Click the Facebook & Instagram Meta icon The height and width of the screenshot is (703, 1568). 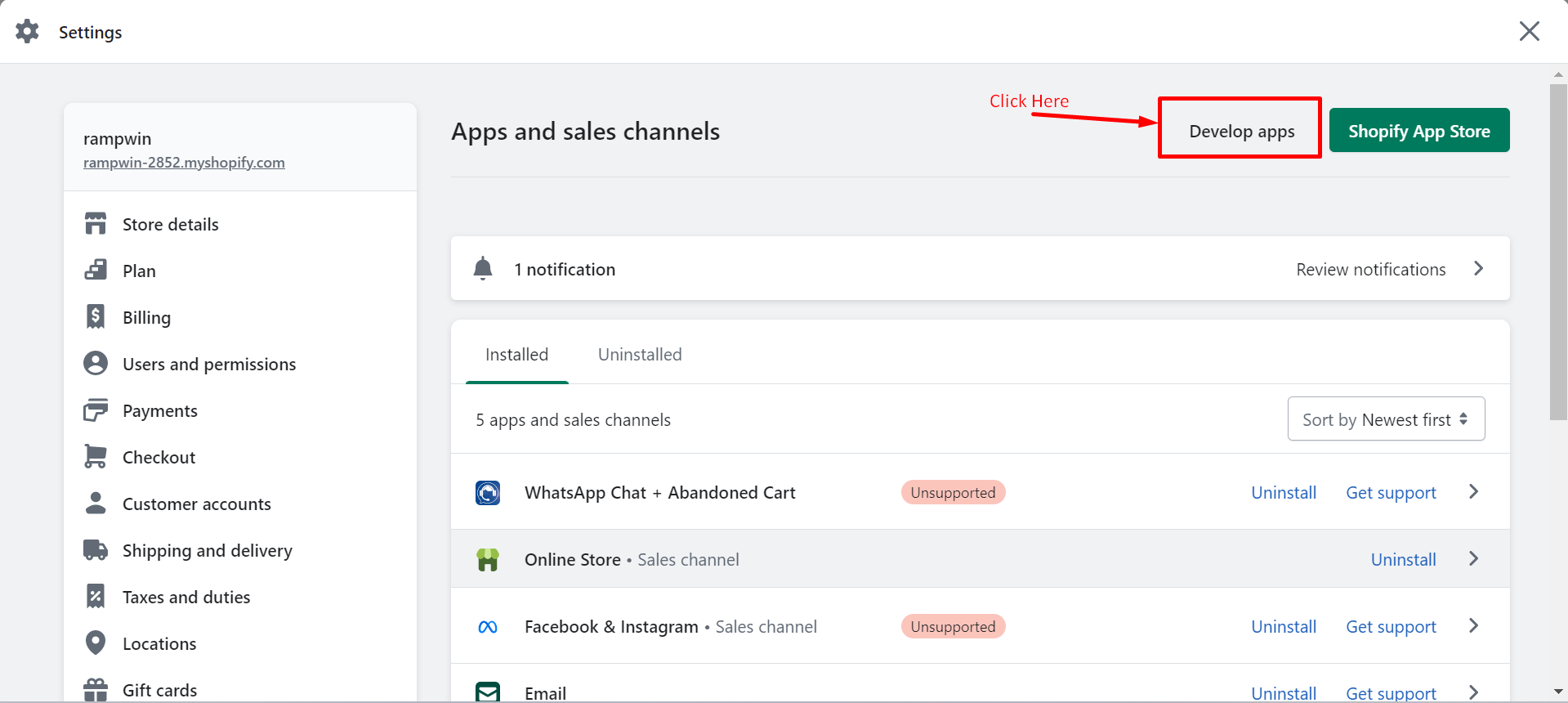tap(488, 627)
